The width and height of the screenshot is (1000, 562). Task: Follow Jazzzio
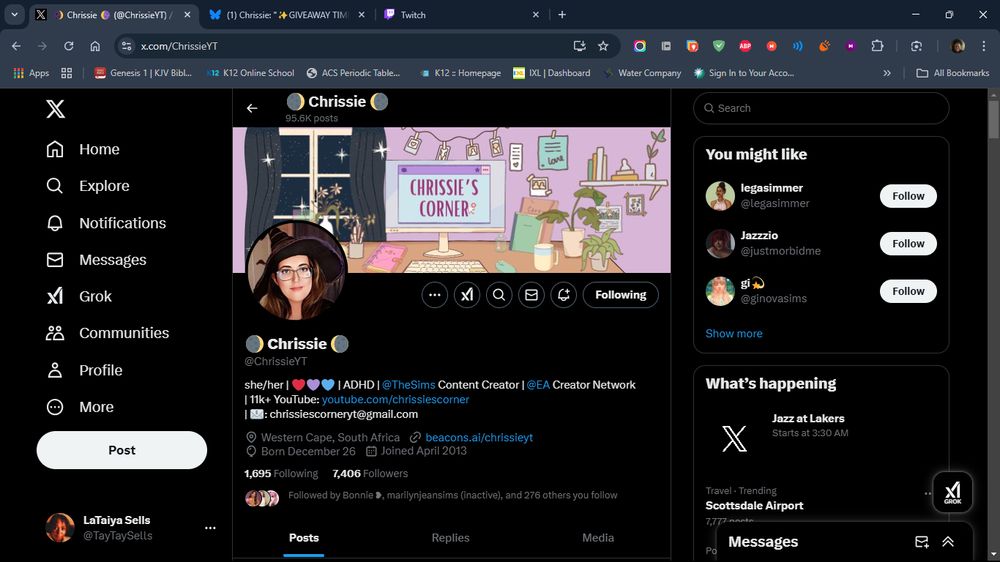908,243
